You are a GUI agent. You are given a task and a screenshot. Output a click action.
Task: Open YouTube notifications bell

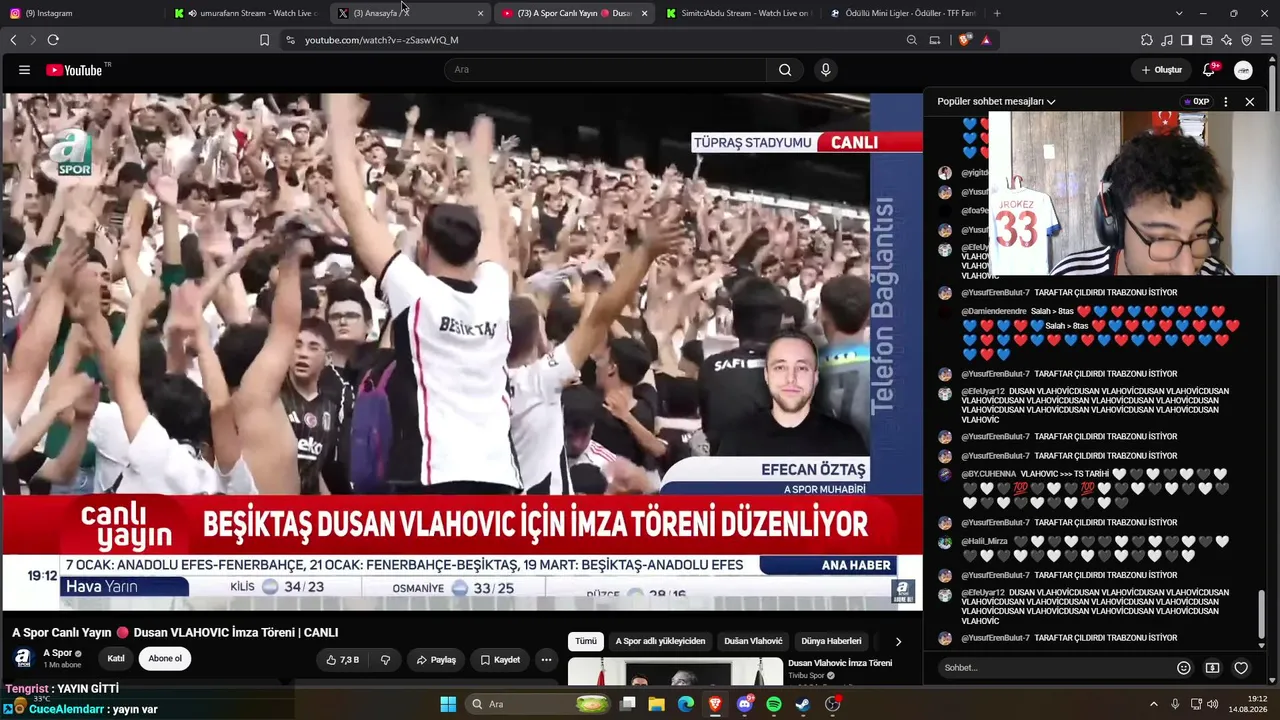pos(1209,69)
